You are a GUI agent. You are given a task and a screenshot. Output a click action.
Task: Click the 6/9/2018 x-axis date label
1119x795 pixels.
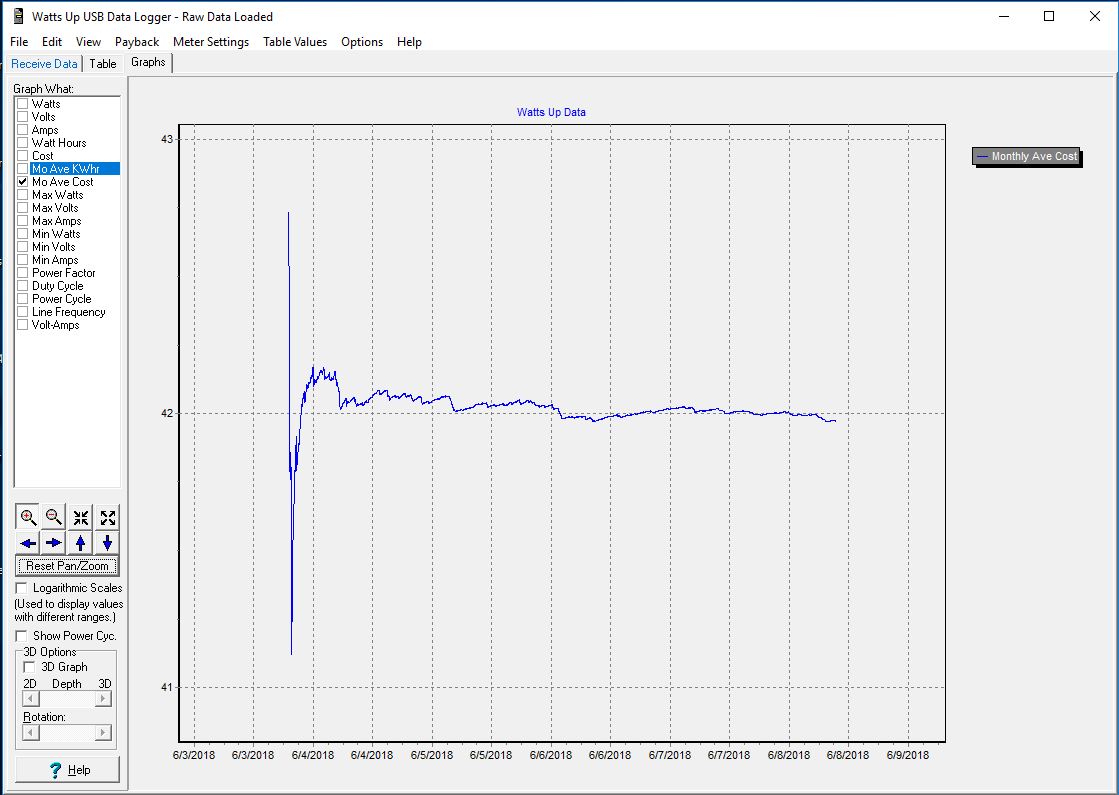908,755
